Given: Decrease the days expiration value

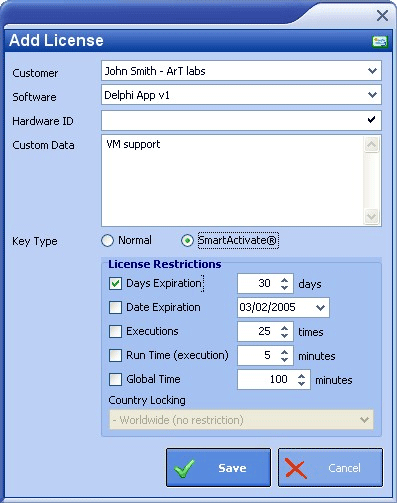Looking at the screenshot, I should 284,287.
